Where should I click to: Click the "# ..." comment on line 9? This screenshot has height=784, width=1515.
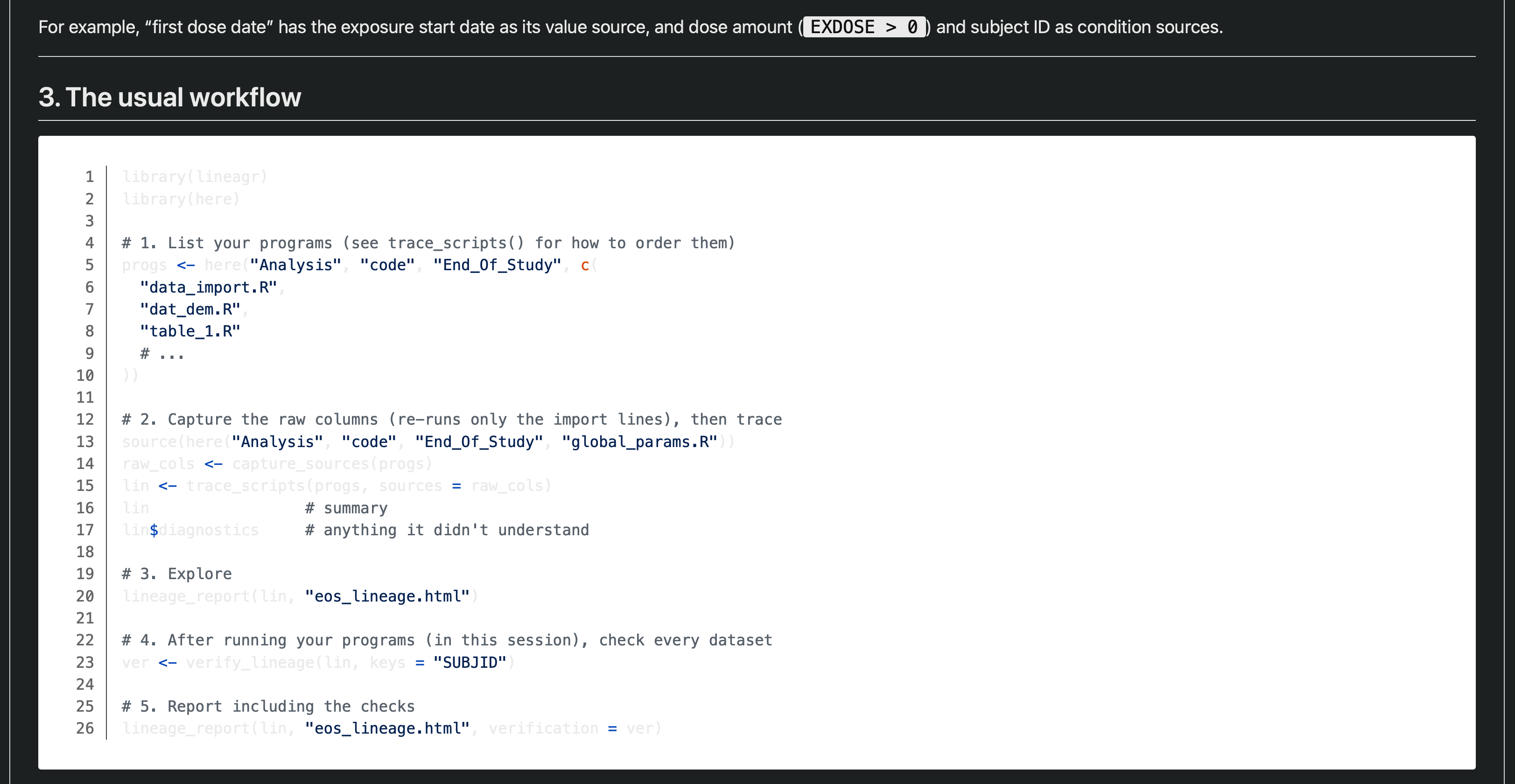162,353
